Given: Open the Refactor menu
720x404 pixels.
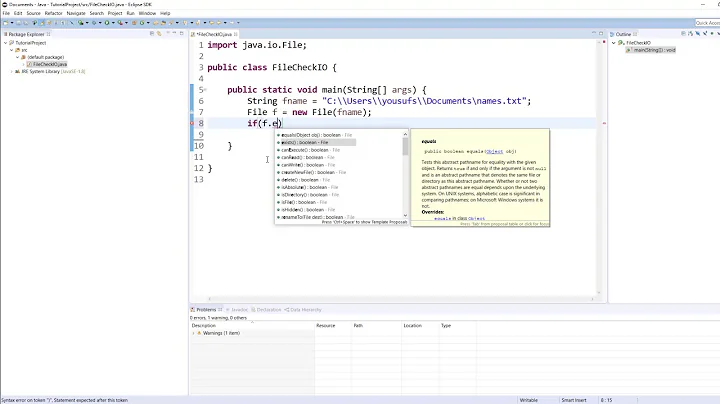Looking at the screenshot, I should [x=53, y=13].
